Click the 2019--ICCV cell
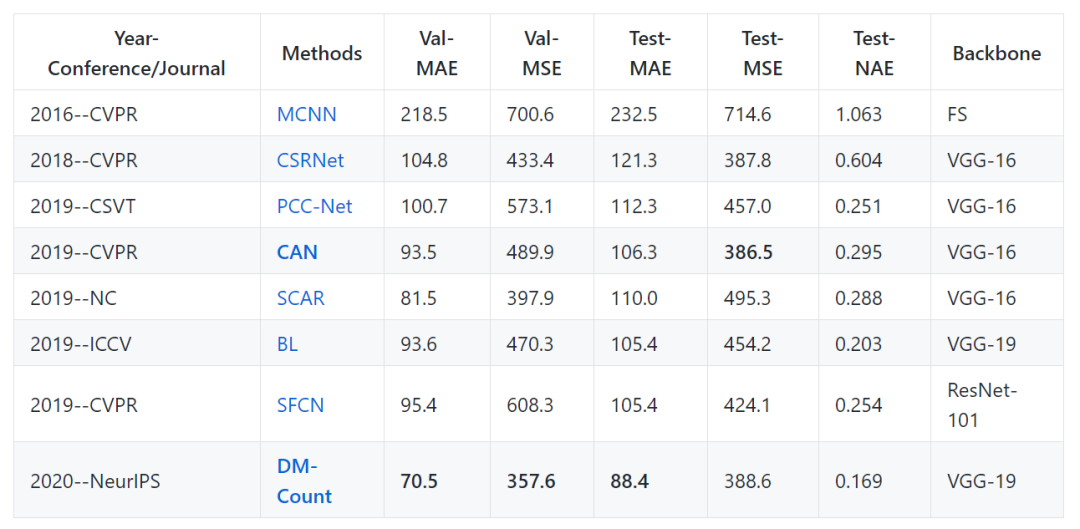This screenshot has width=1080, height=529. (x=80, y=344)
